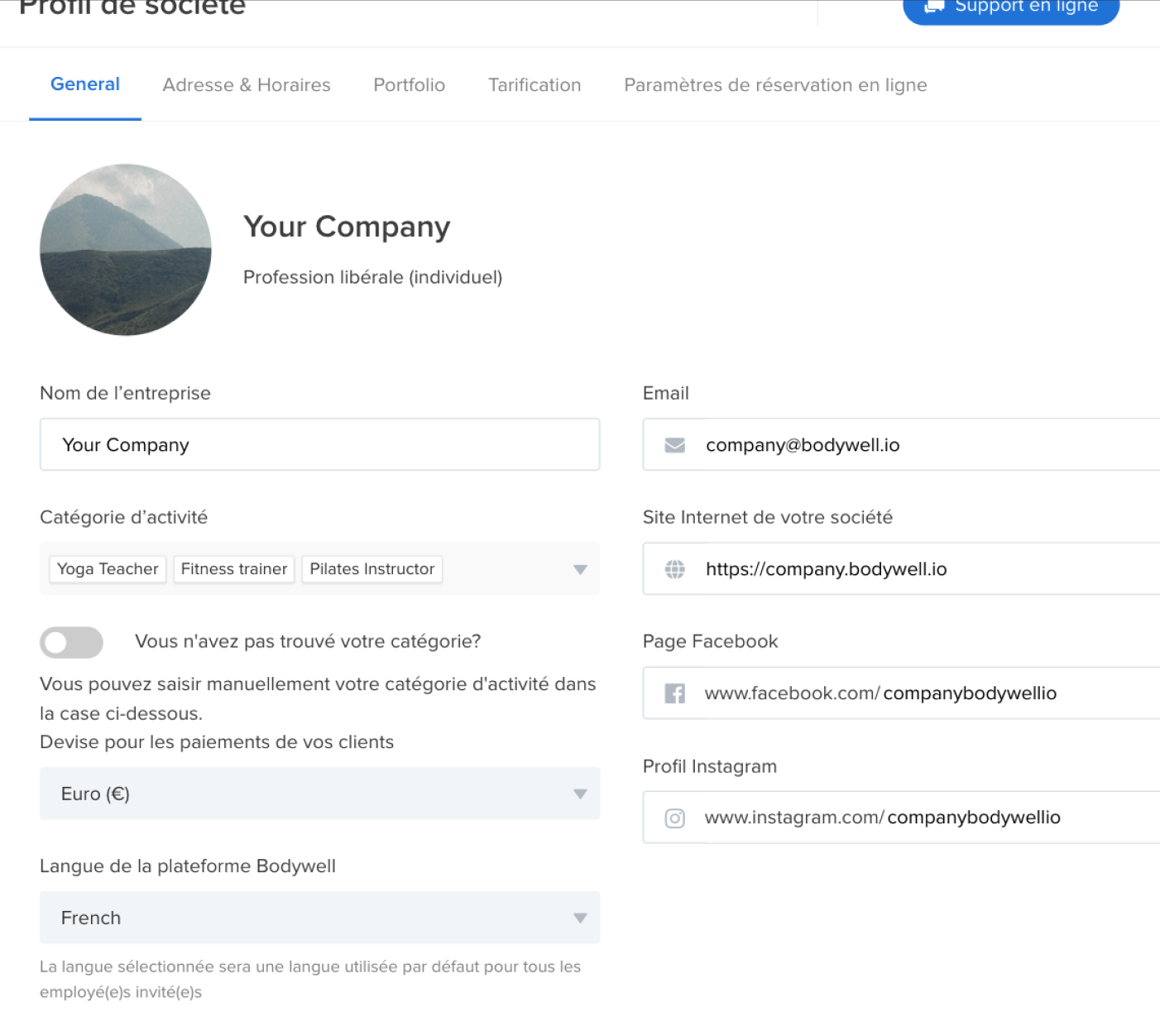
Task: Open the Portfolio tab
Action: click(409, 85)
